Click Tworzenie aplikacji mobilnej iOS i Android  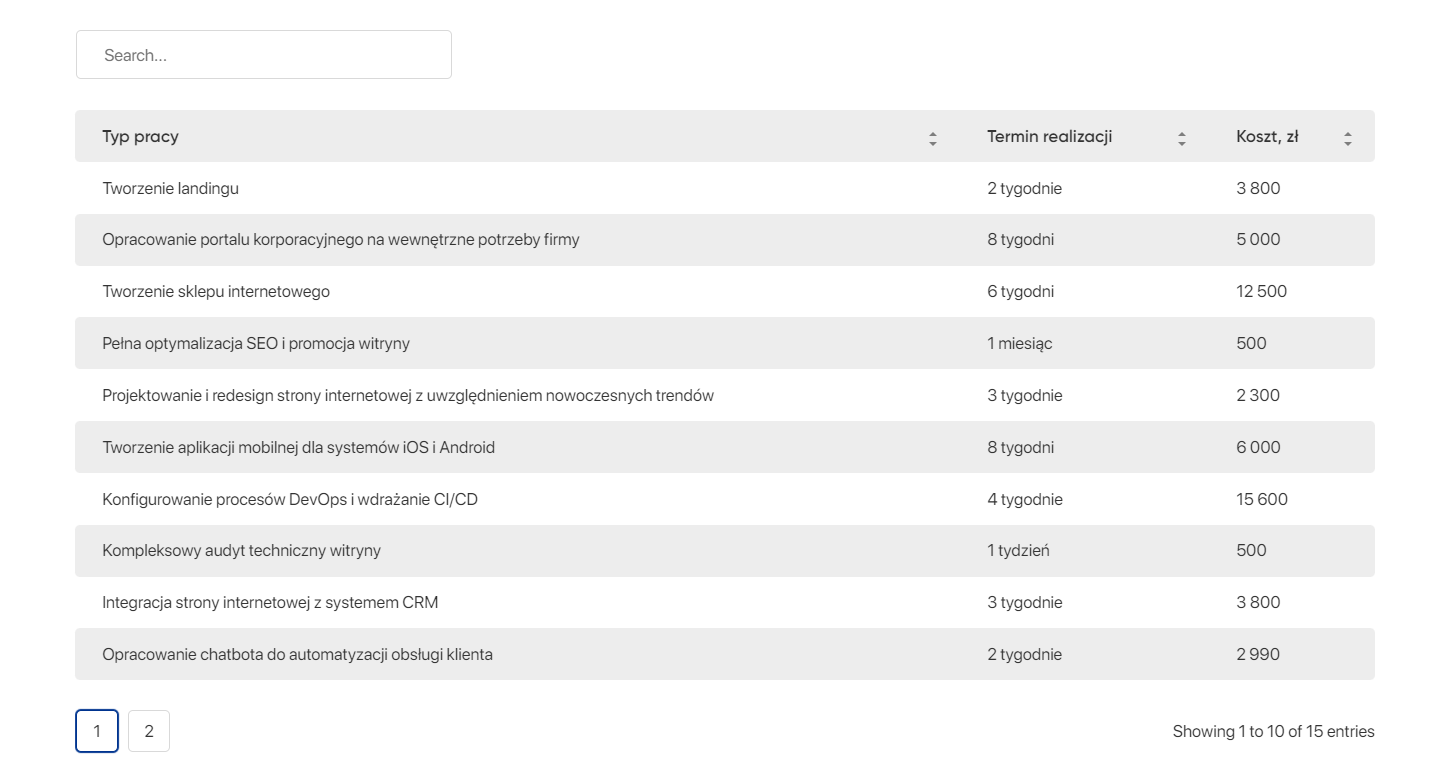point(299,448)
